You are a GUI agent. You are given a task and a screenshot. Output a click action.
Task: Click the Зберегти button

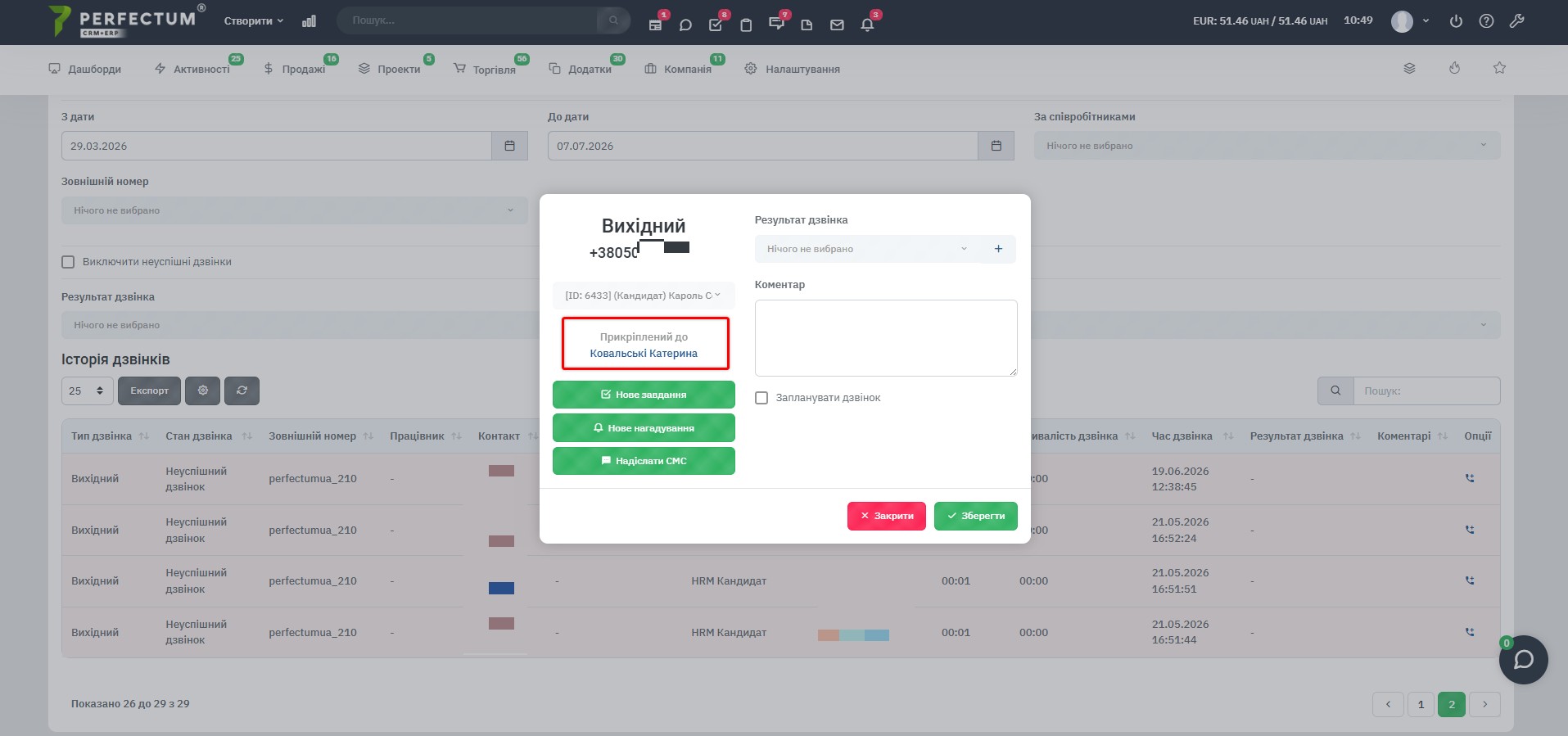[976, 516]
